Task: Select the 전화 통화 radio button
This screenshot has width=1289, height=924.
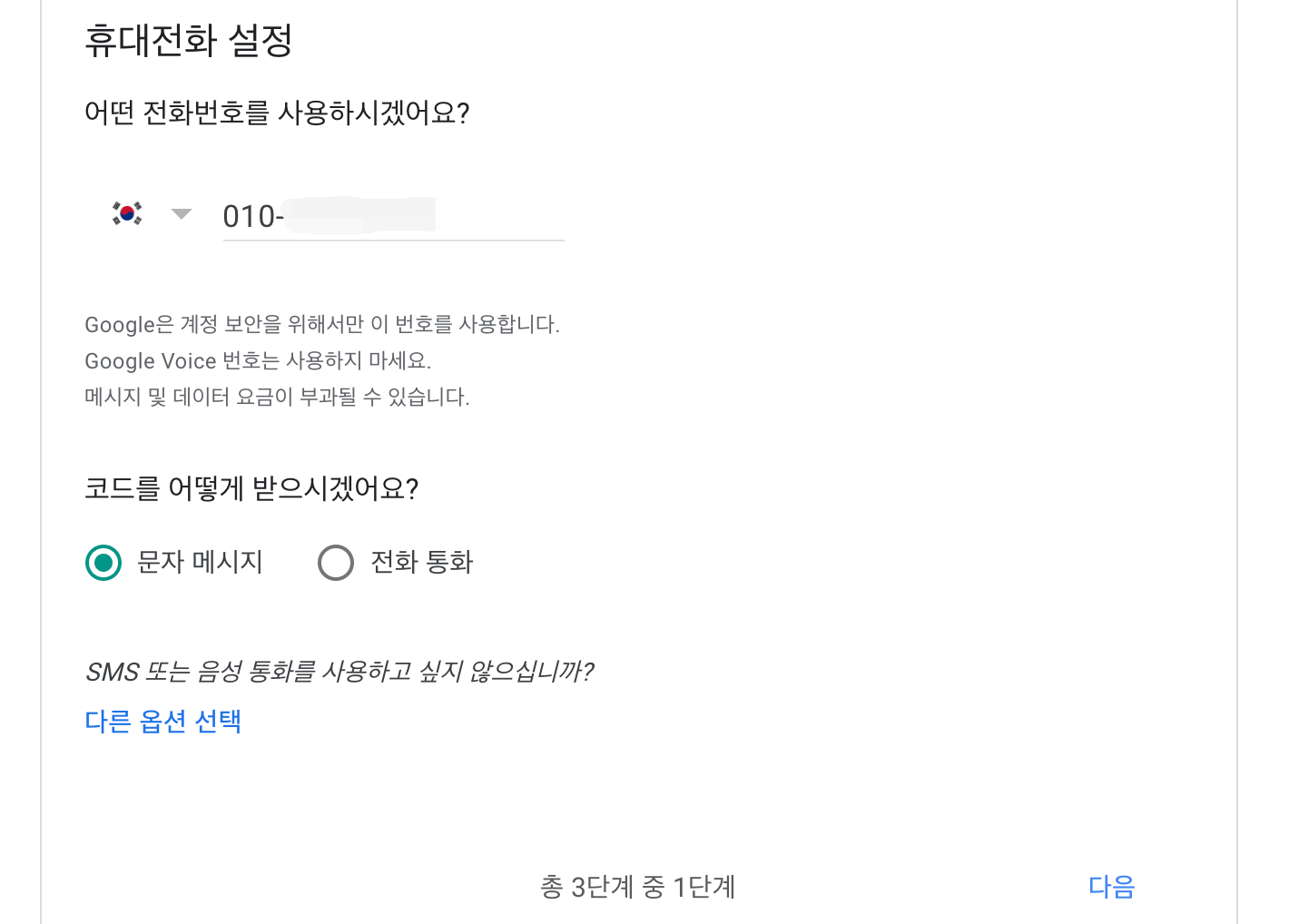Action: pos(336,563)
